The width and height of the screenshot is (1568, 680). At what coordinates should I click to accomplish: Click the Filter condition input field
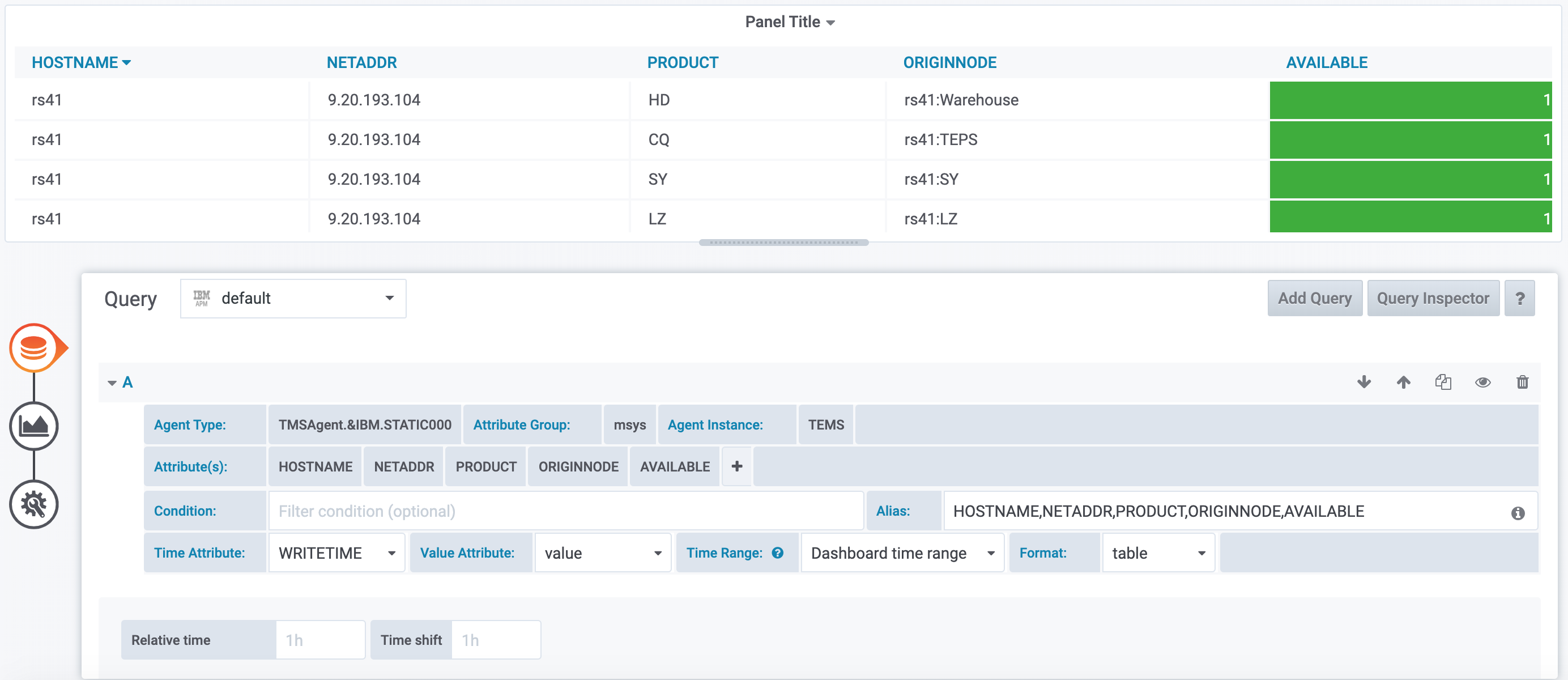point(565,511)
